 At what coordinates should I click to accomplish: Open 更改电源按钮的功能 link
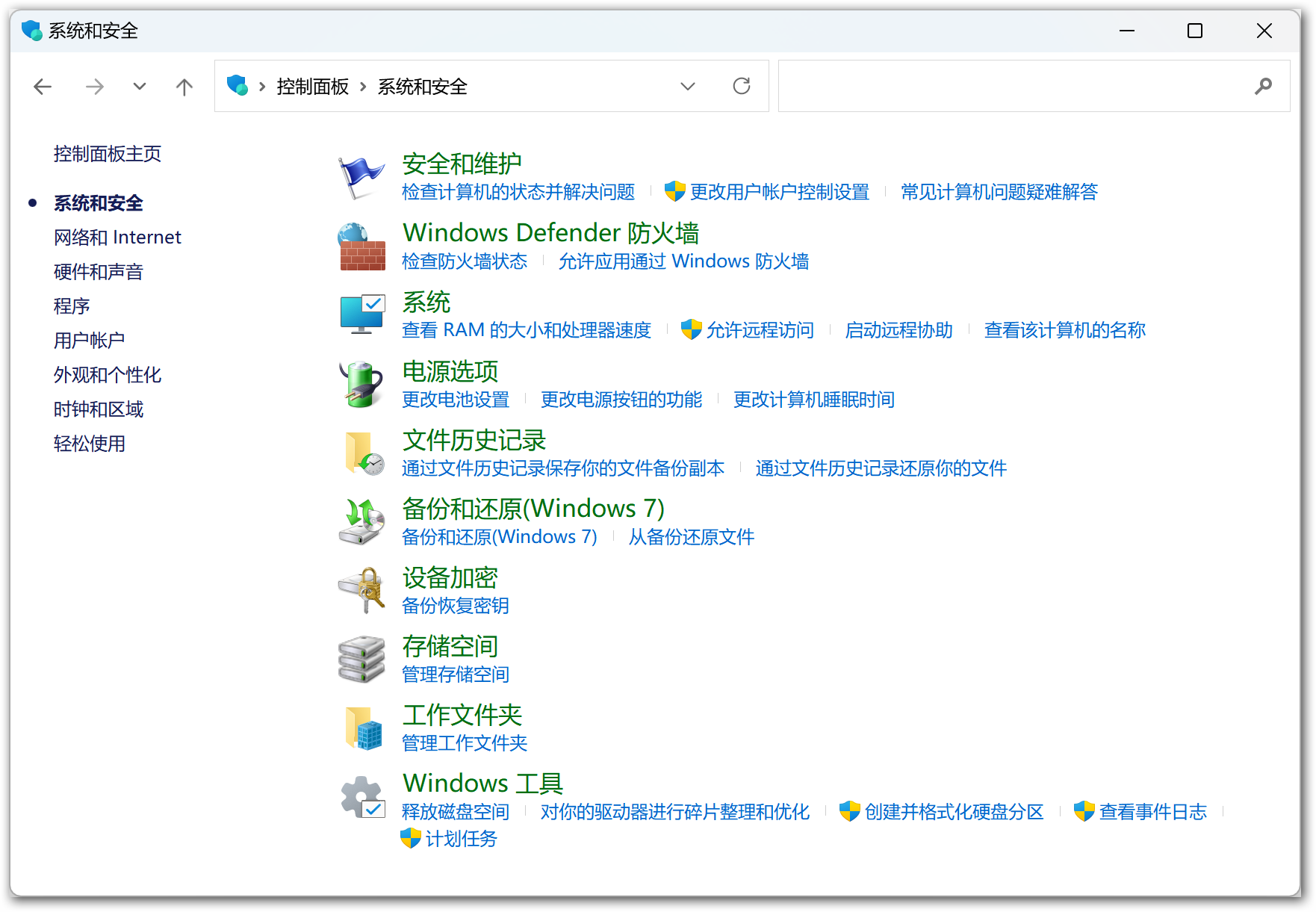[621, 400]
